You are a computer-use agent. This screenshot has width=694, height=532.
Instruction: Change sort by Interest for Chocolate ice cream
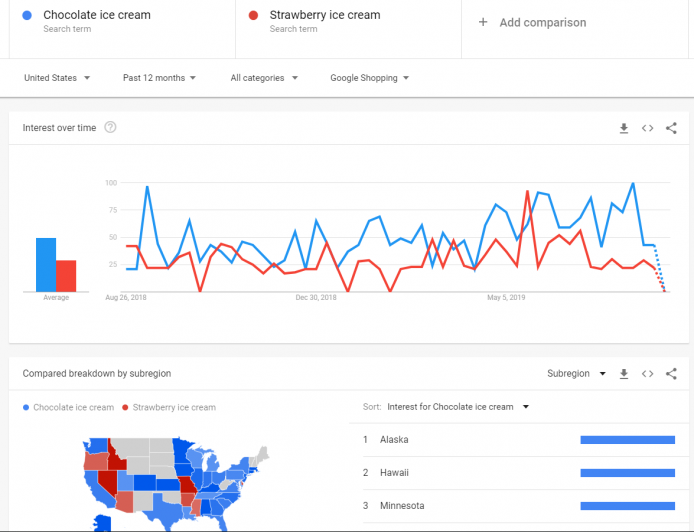point(458,407)
